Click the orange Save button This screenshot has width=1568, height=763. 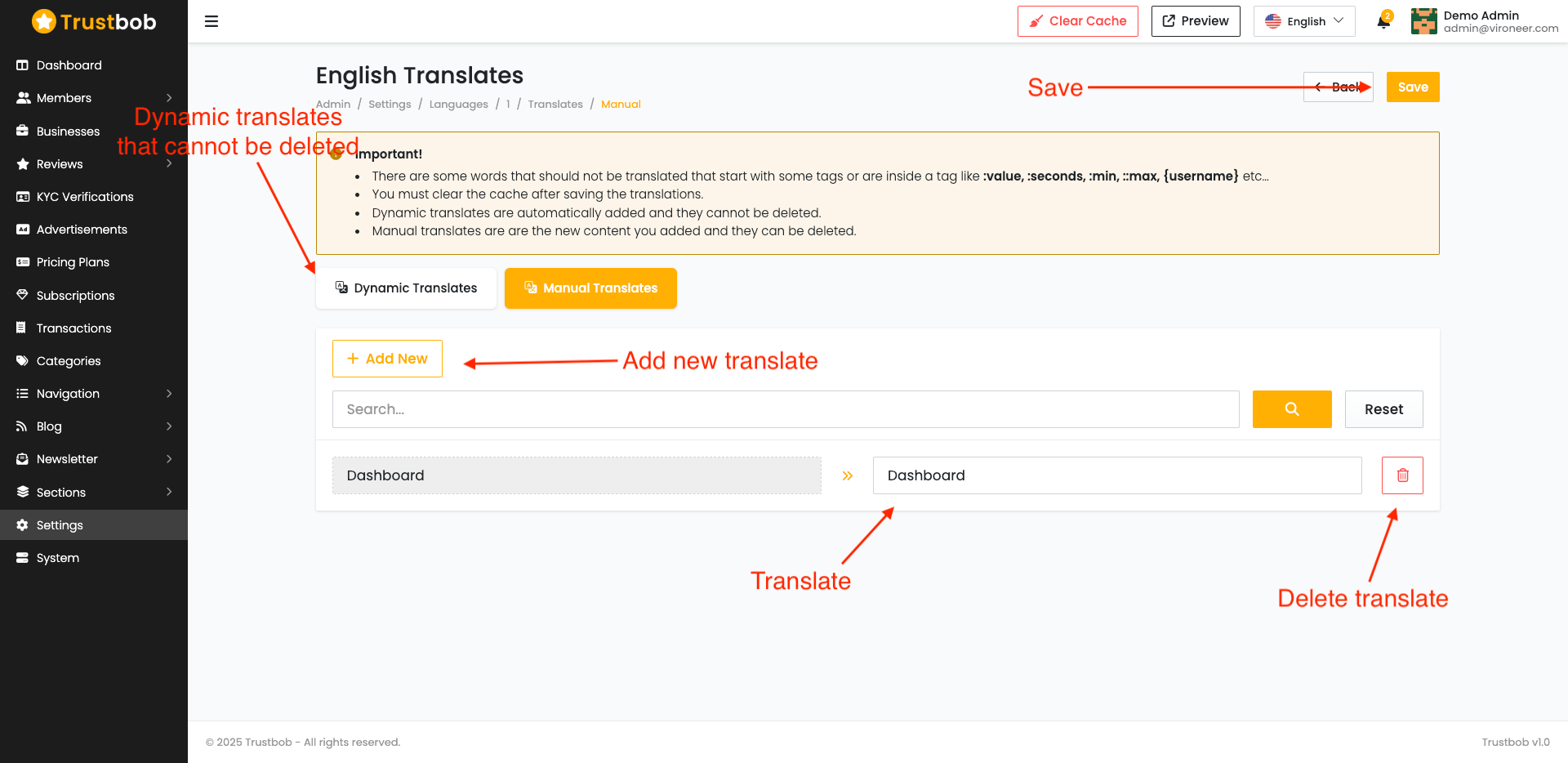[1413, 87]
